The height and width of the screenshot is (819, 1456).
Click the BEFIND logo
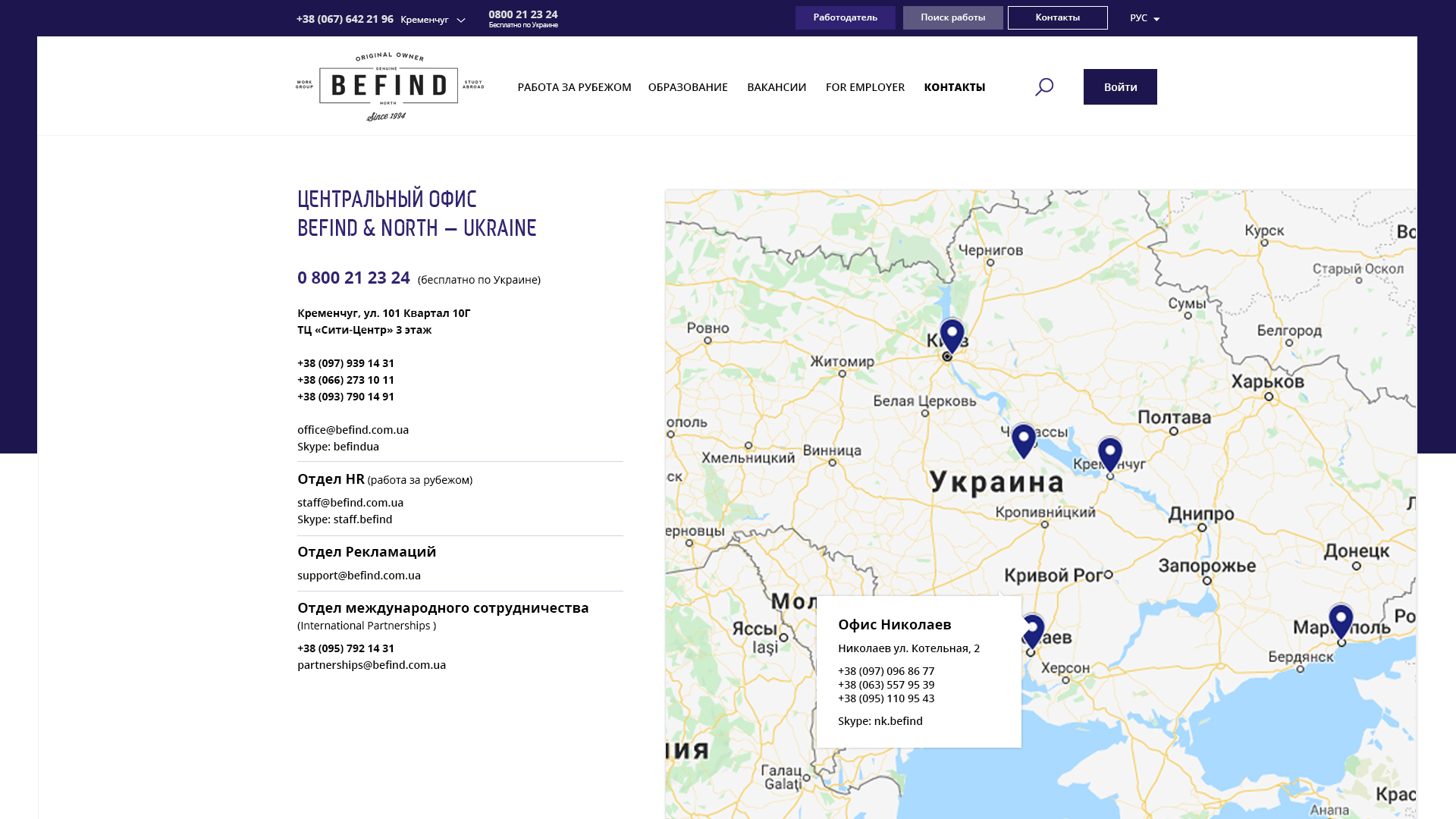389,86
